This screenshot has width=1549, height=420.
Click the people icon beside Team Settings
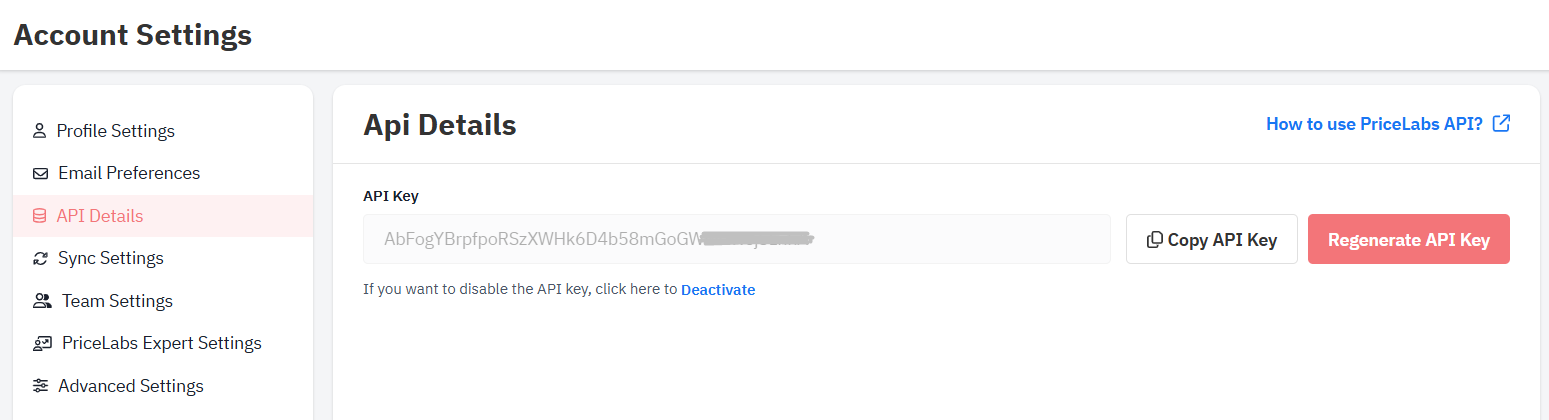[42, 301]
